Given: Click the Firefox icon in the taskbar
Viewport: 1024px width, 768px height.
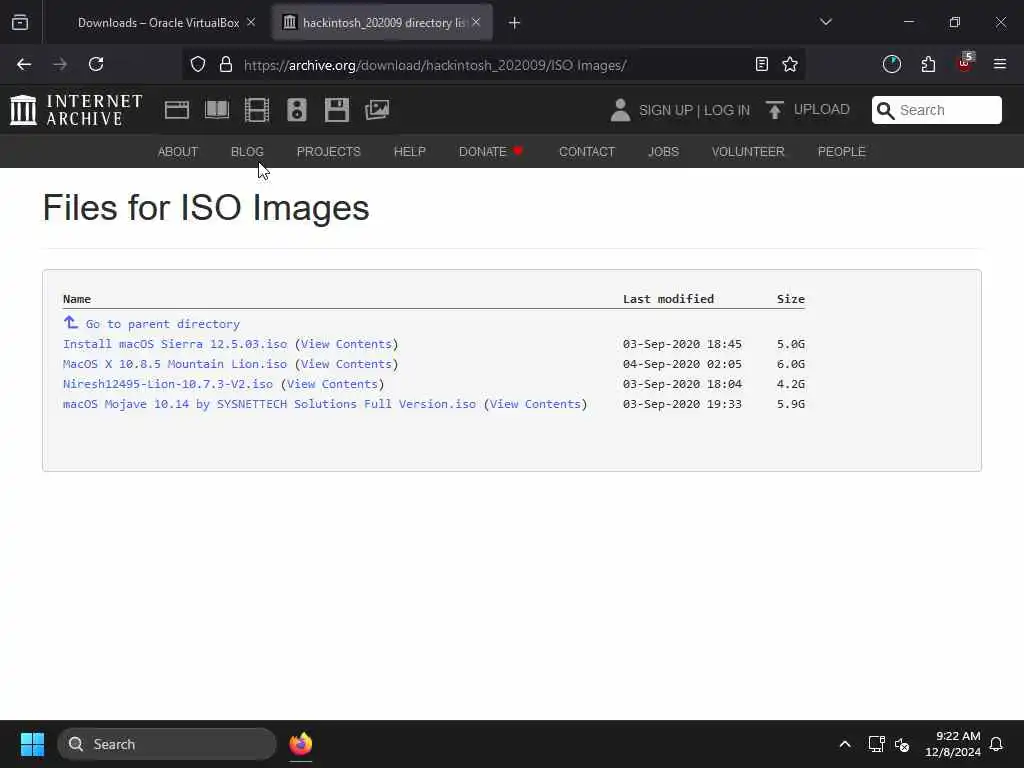Looking at the screenshot, I should coord(301,744).
